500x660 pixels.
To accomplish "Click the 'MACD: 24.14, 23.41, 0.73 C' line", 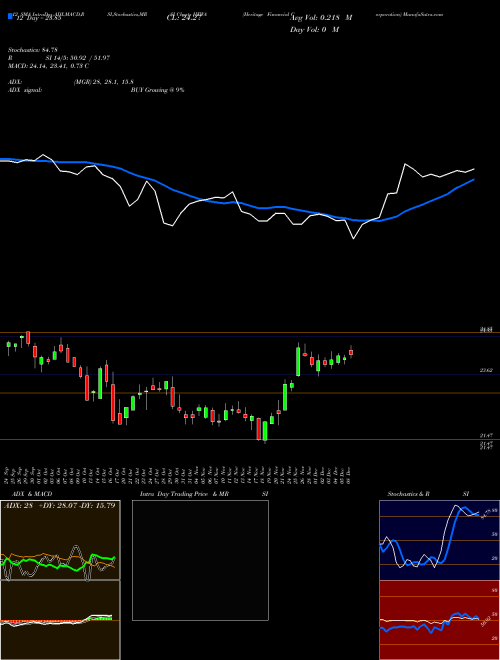I will 48,66.
